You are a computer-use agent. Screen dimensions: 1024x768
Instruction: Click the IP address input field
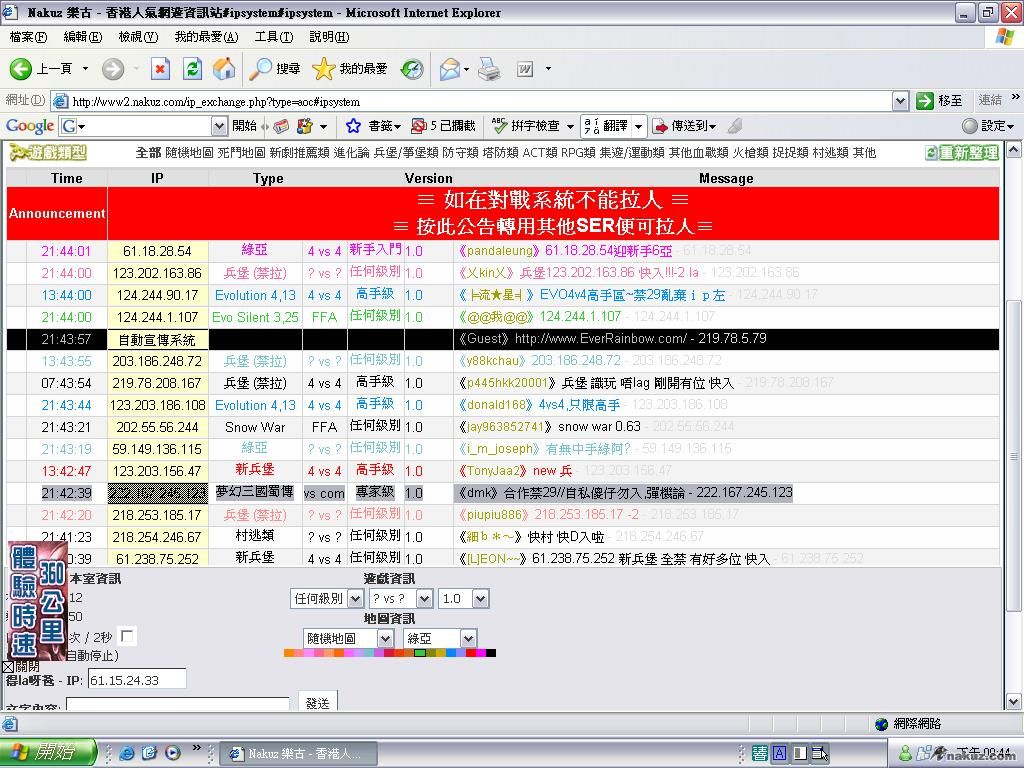(x=137, y=679)
